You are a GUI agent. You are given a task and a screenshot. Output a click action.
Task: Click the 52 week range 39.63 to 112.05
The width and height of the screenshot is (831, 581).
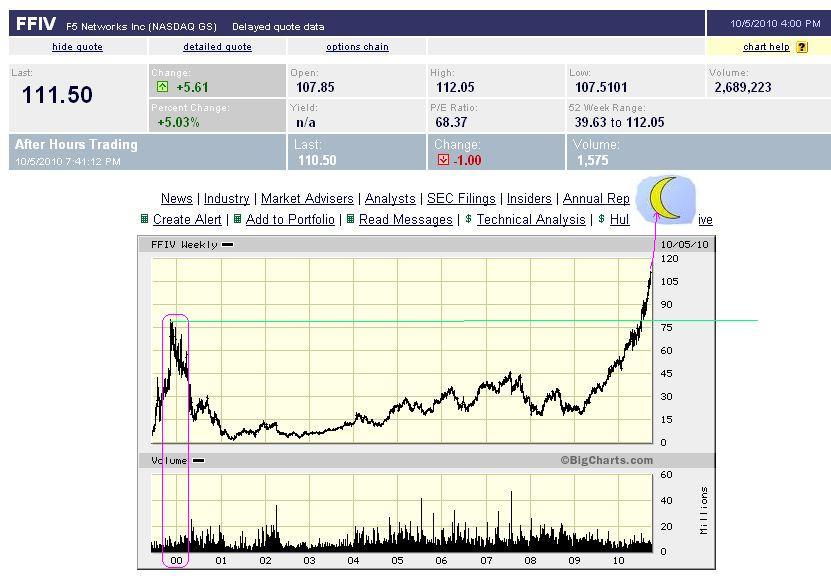[619, 122]
